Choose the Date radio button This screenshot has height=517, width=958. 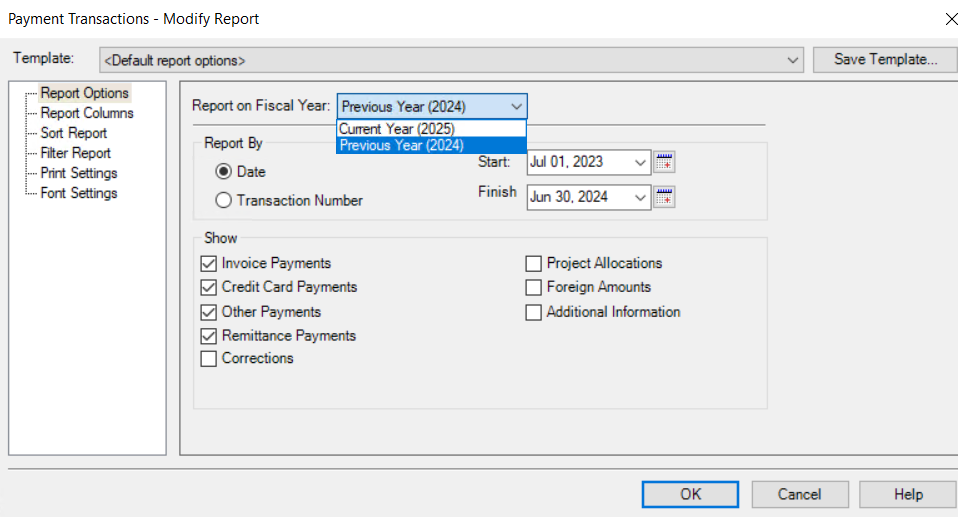(x=224, y=172)
